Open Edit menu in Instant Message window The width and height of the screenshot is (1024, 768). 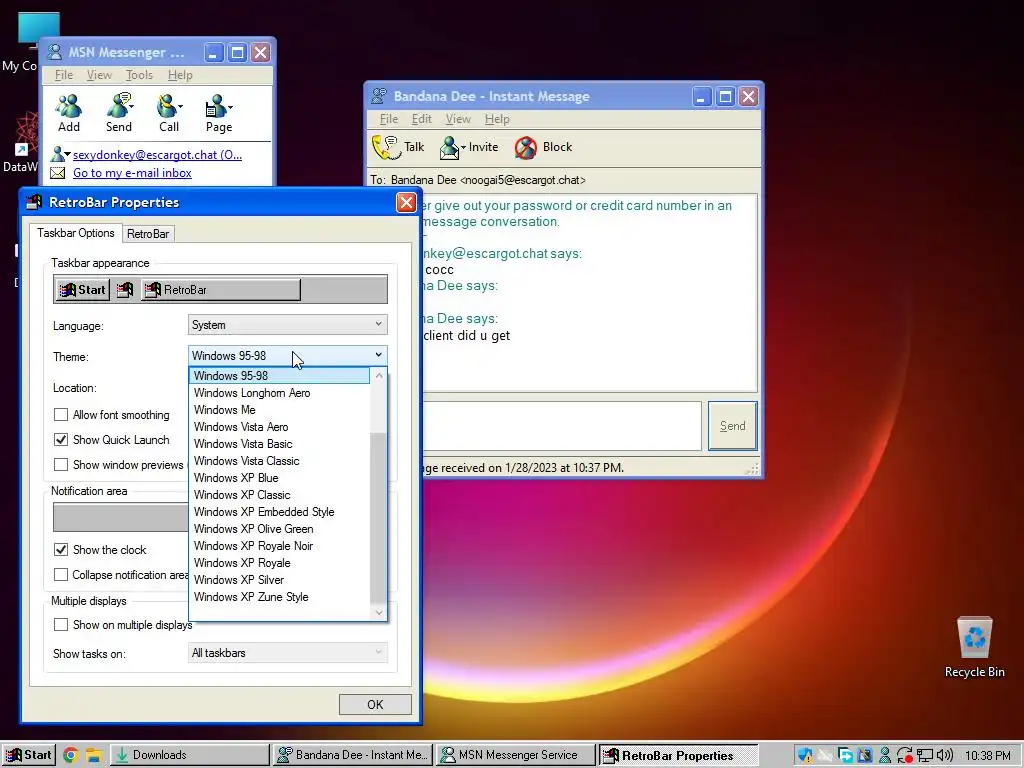[421, 119]
